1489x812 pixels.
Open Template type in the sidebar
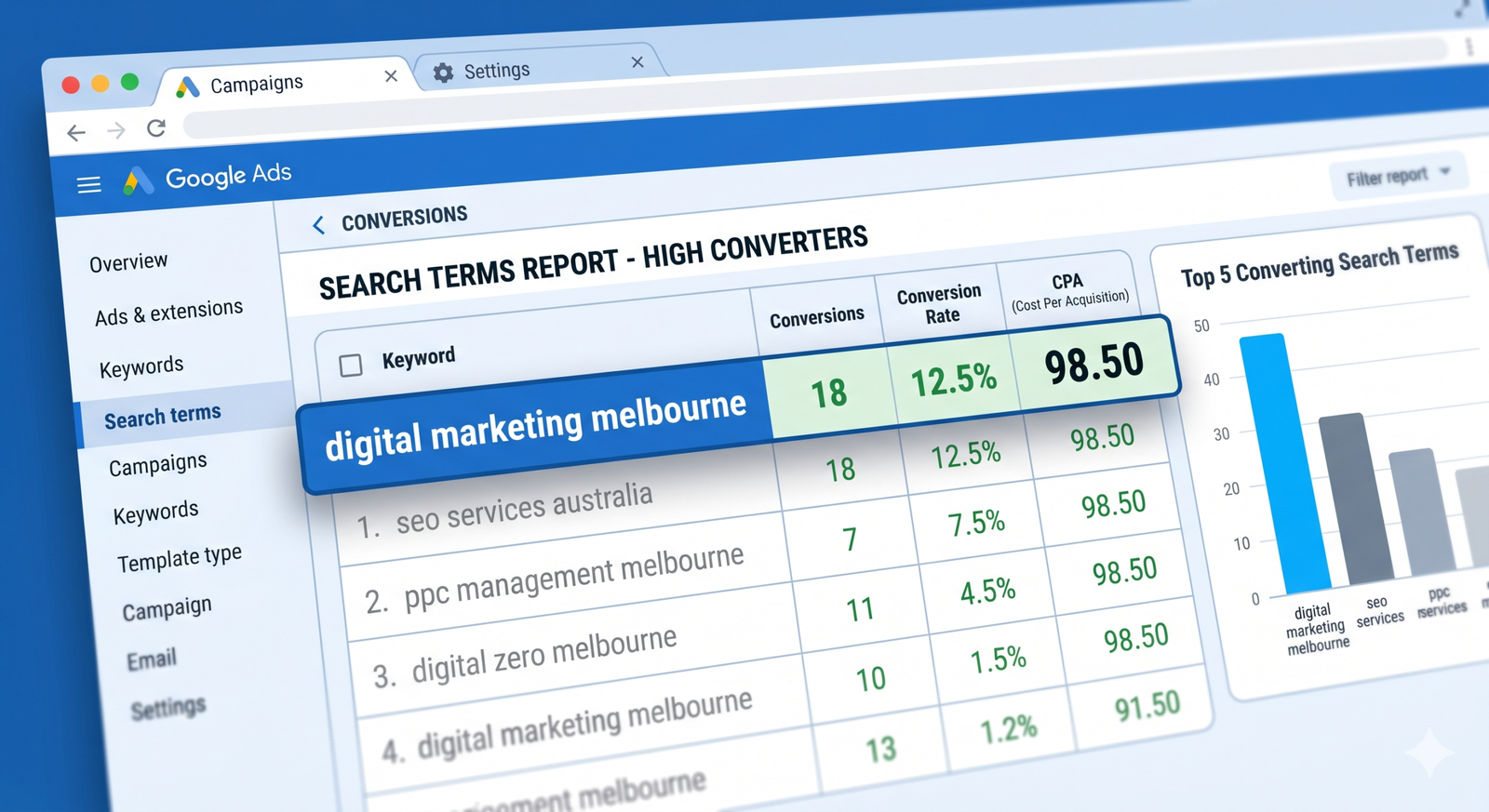click(x=180, y=558)
